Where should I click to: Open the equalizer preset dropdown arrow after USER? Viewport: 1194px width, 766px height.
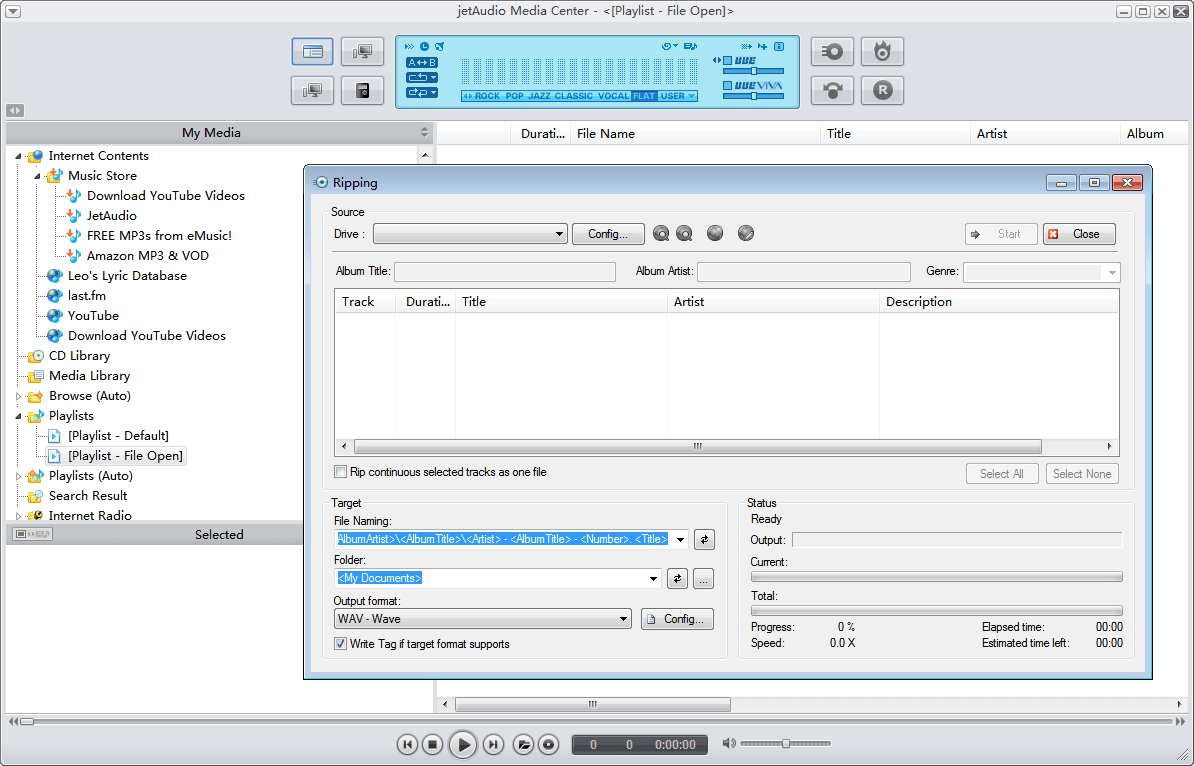pyautogui.click(x=691, y=96)
